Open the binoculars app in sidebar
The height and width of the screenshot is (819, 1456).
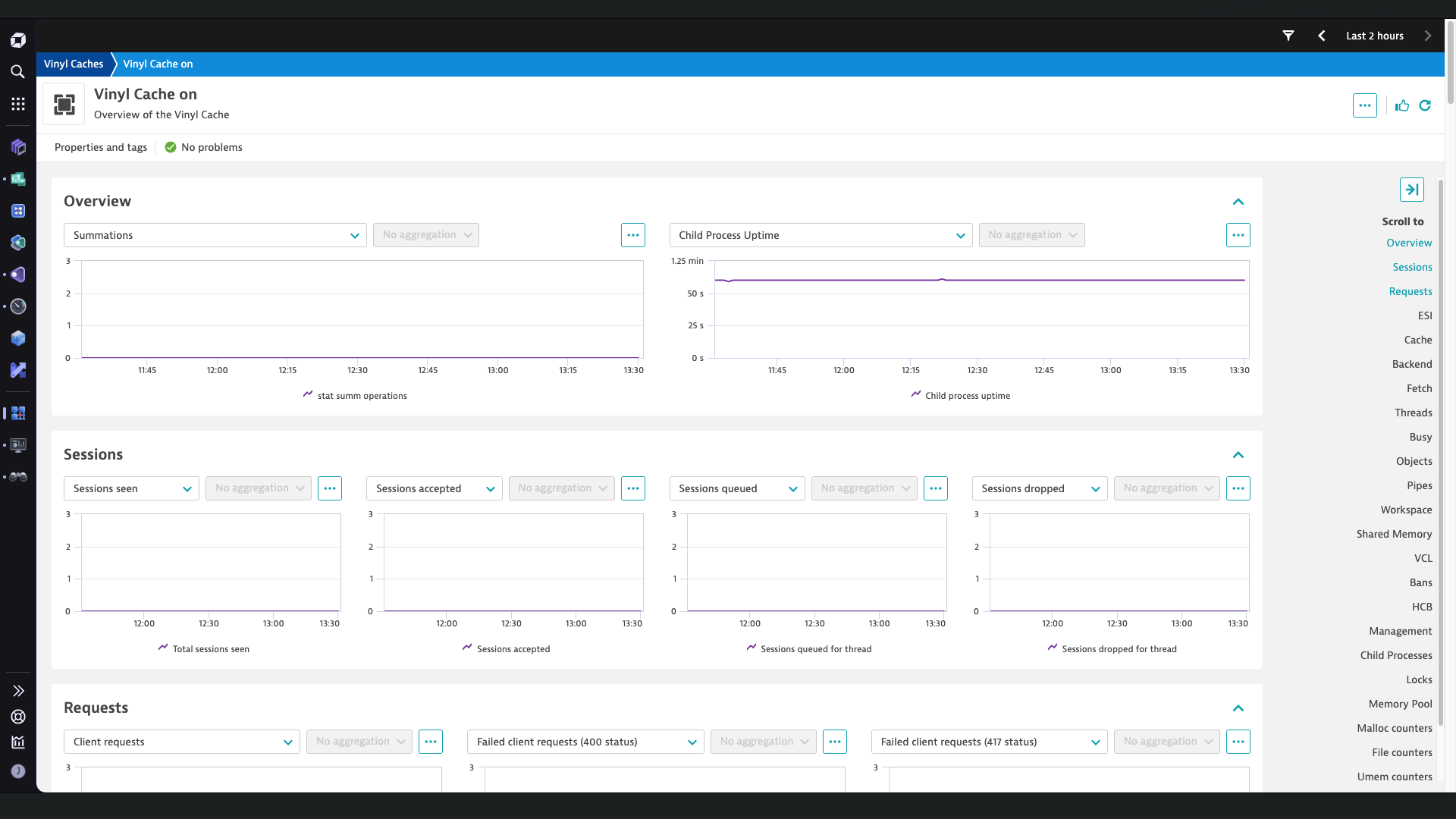(x=18, y=477)
